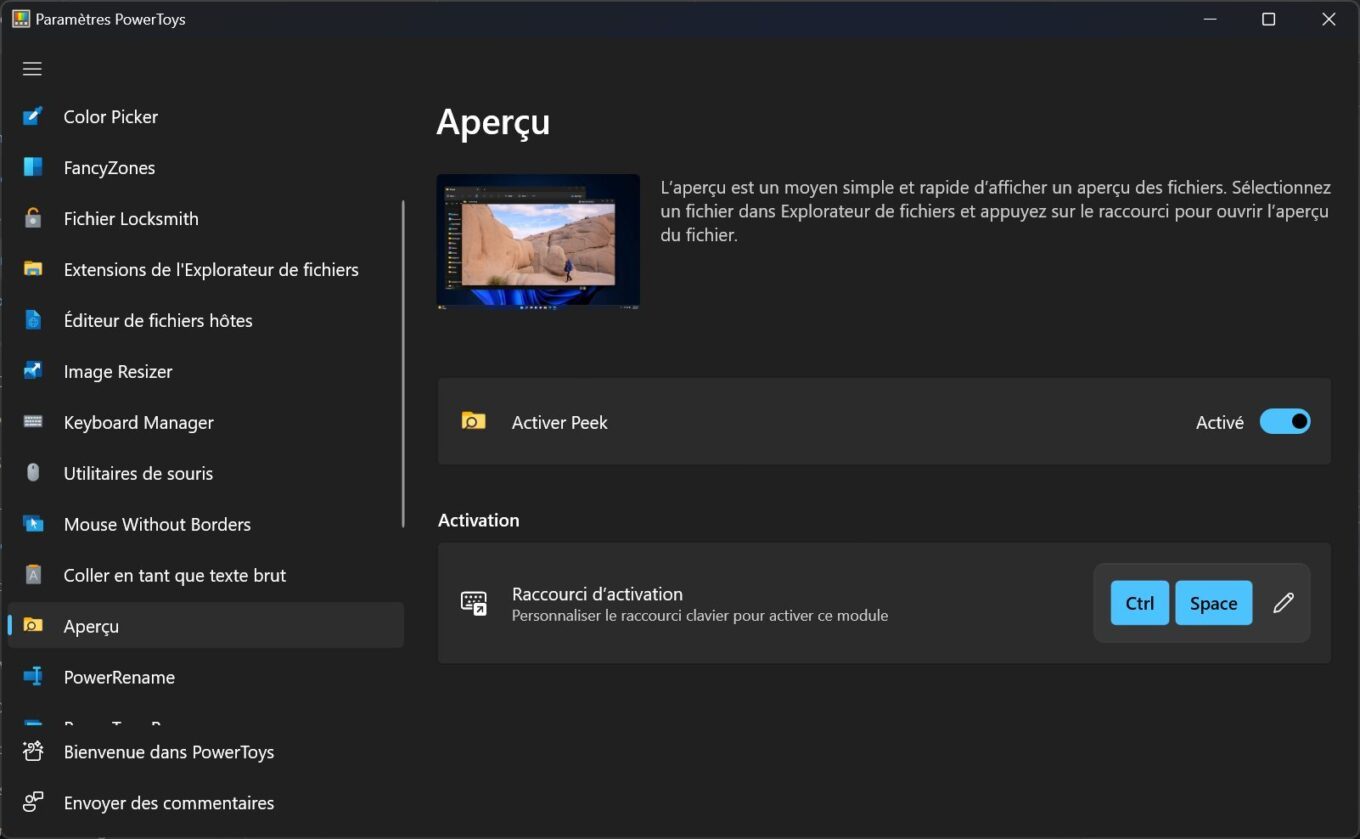Image resolution: width=1360 pixels, height=839 pixels.
Task: Click the Coller en tant que texte brut icon
Action: point(33,576)
